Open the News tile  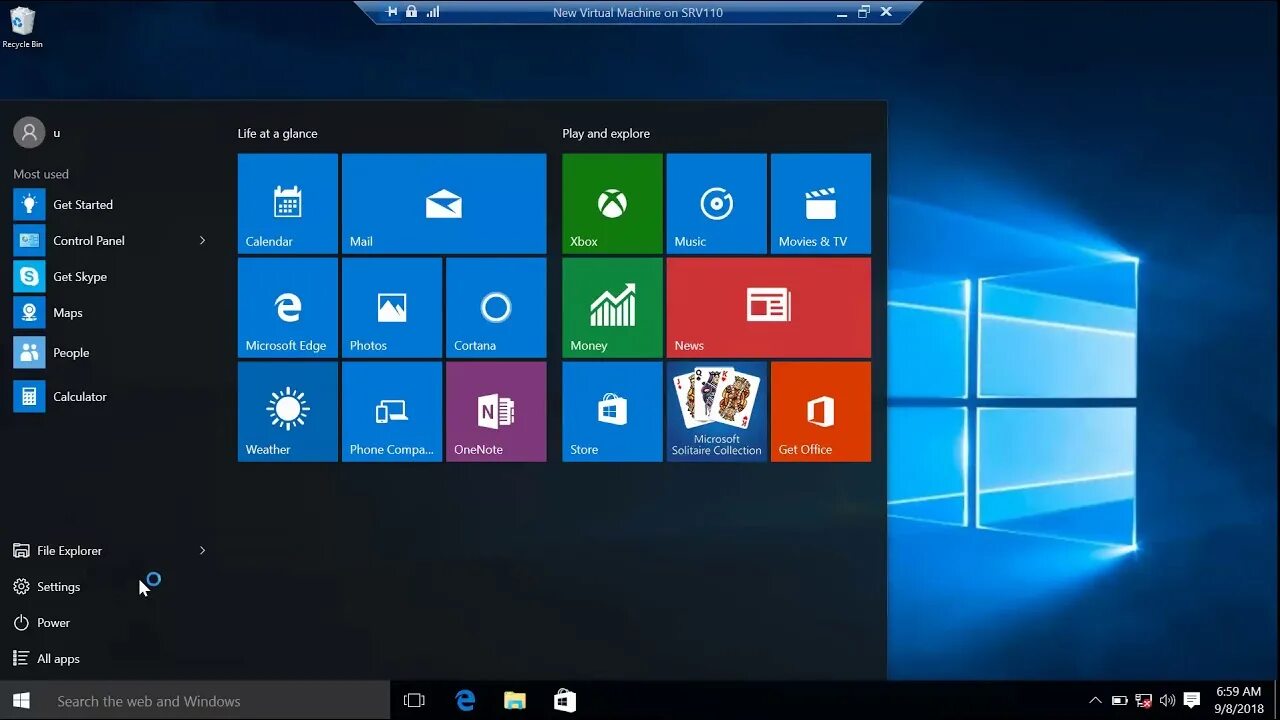(768, 307)
